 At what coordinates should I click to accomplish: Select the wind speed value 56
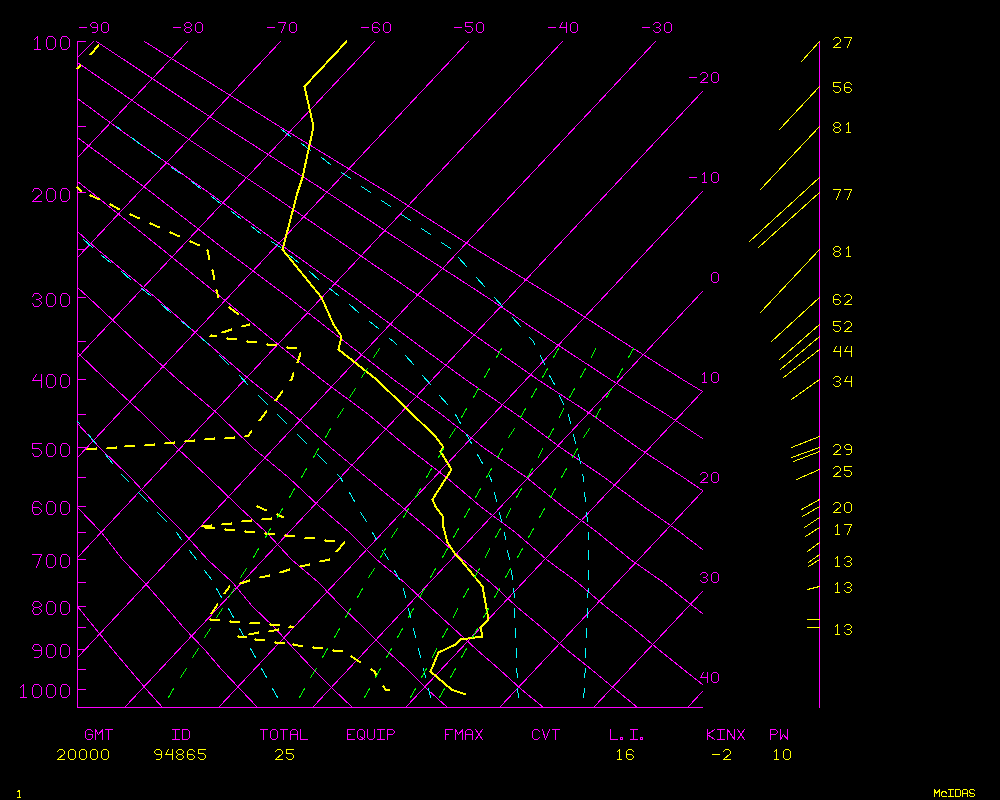842,88
